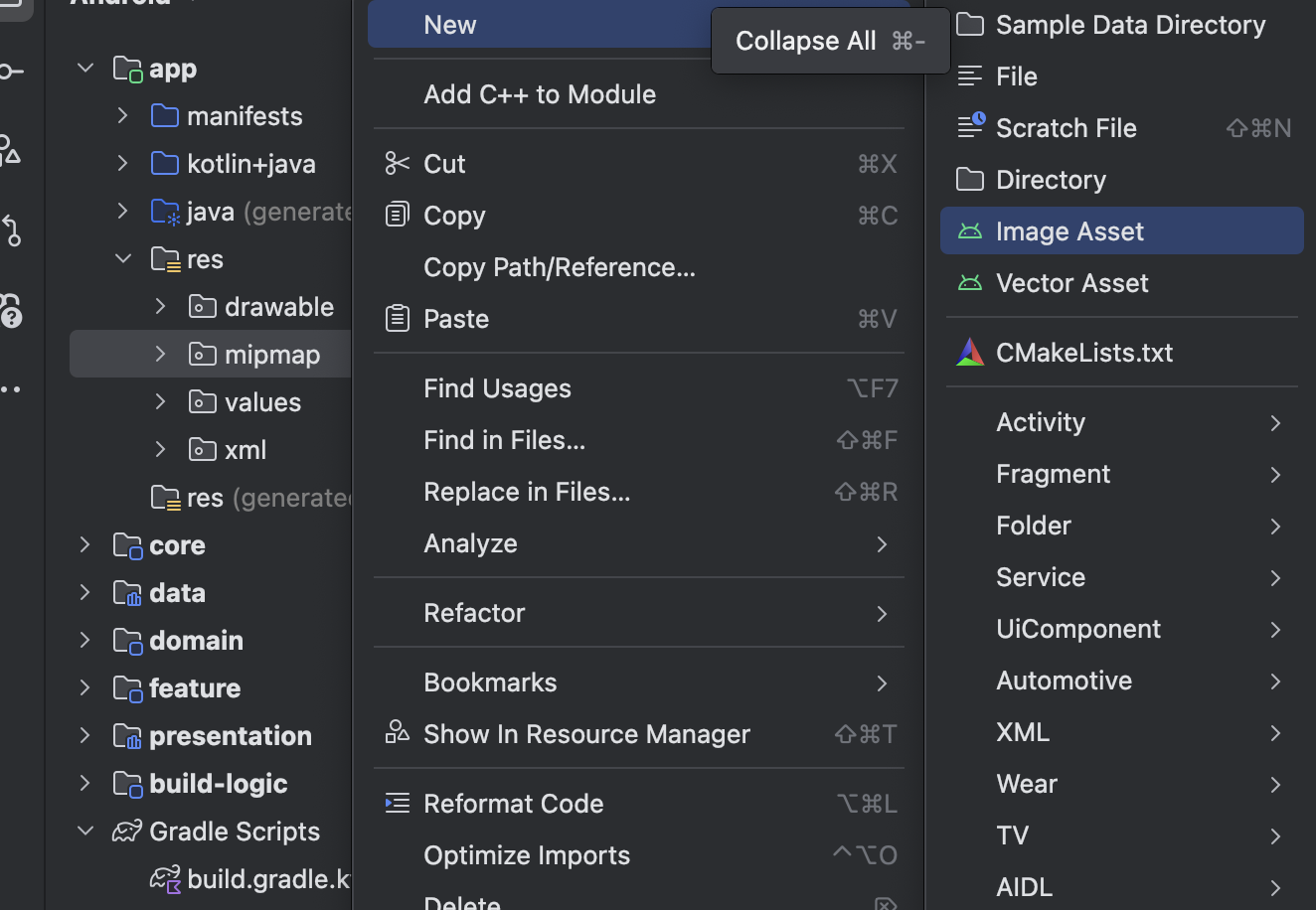The width and height of the screenshot is (1316, 910).
Task: Select Find Usages from context menu
Action: 497,388
